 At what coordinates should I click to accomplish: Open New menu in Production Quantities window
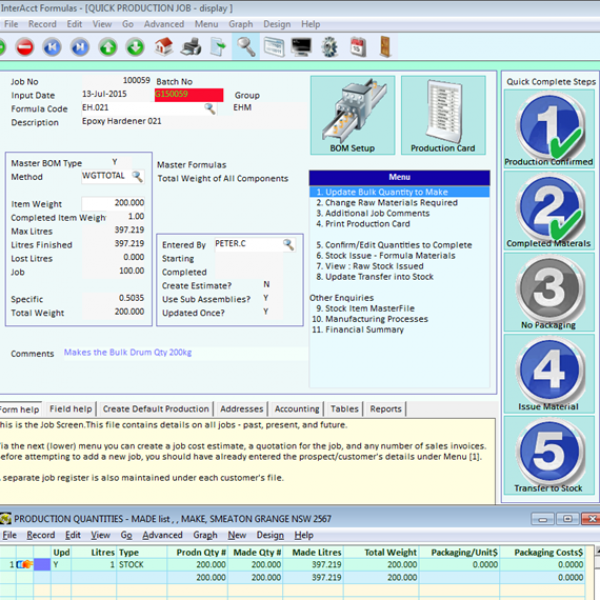coord(237,535)
